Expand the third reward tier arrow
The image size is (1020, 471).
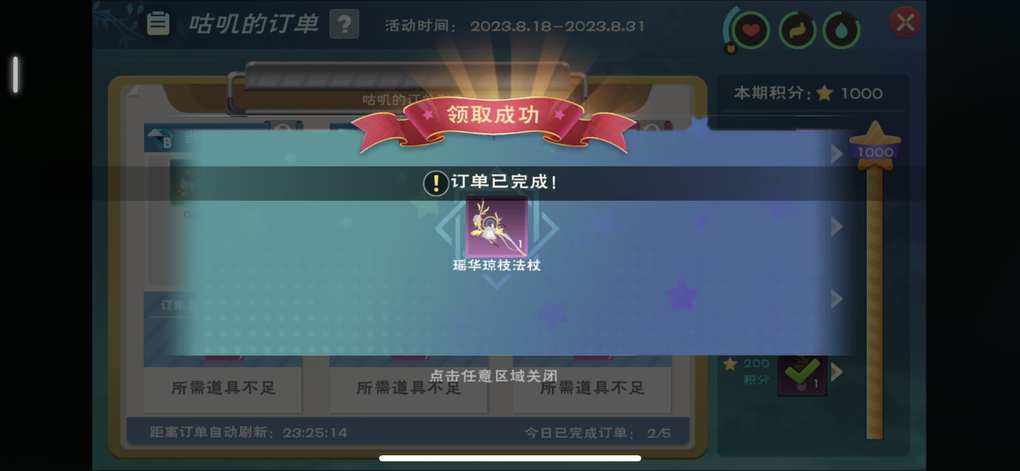click(837, 299)
